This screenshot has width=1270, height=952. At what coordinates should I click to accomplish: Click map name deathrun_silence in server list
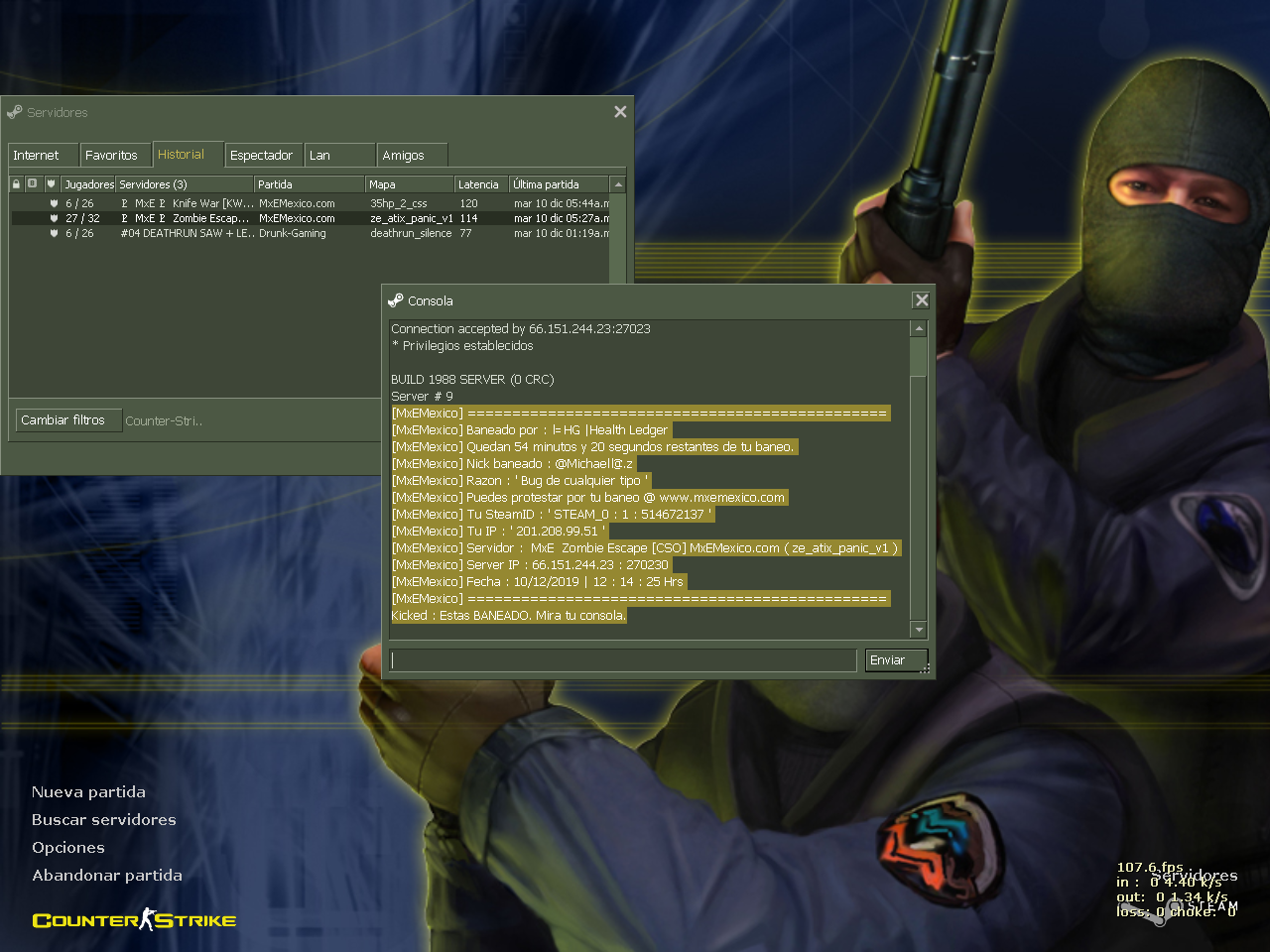tap(411, 233)
